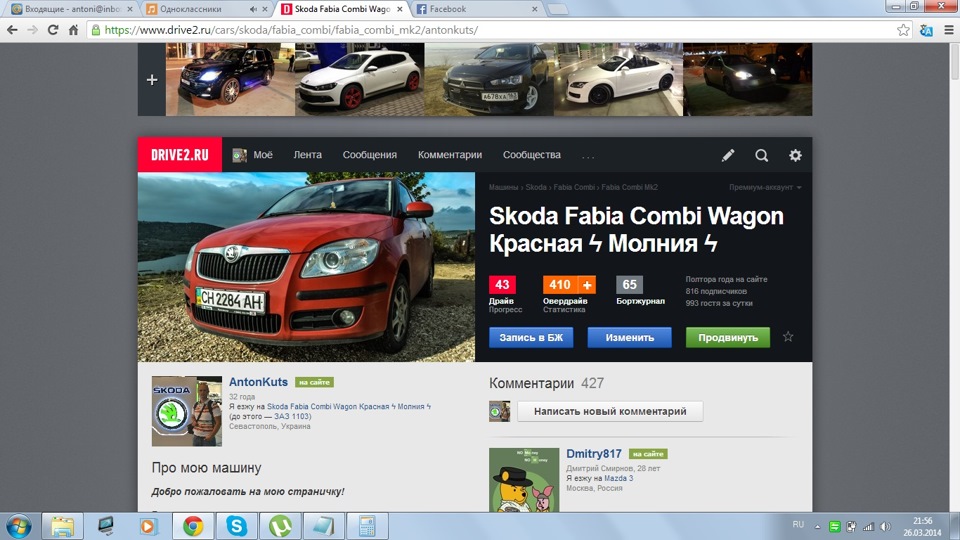Image resolution: width=960 pixels, height=540 pixels.
Task: Reload the page with refresh icon
Action: pos(53,29)
